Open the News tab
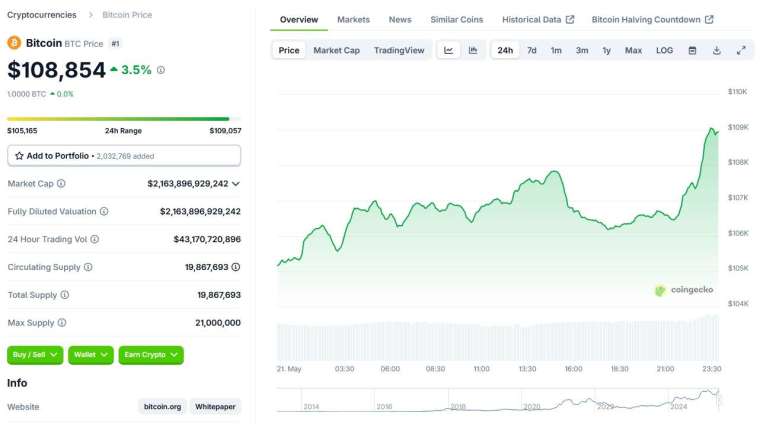Viewport: 760px width, 424px height. [x=400, y=20]
